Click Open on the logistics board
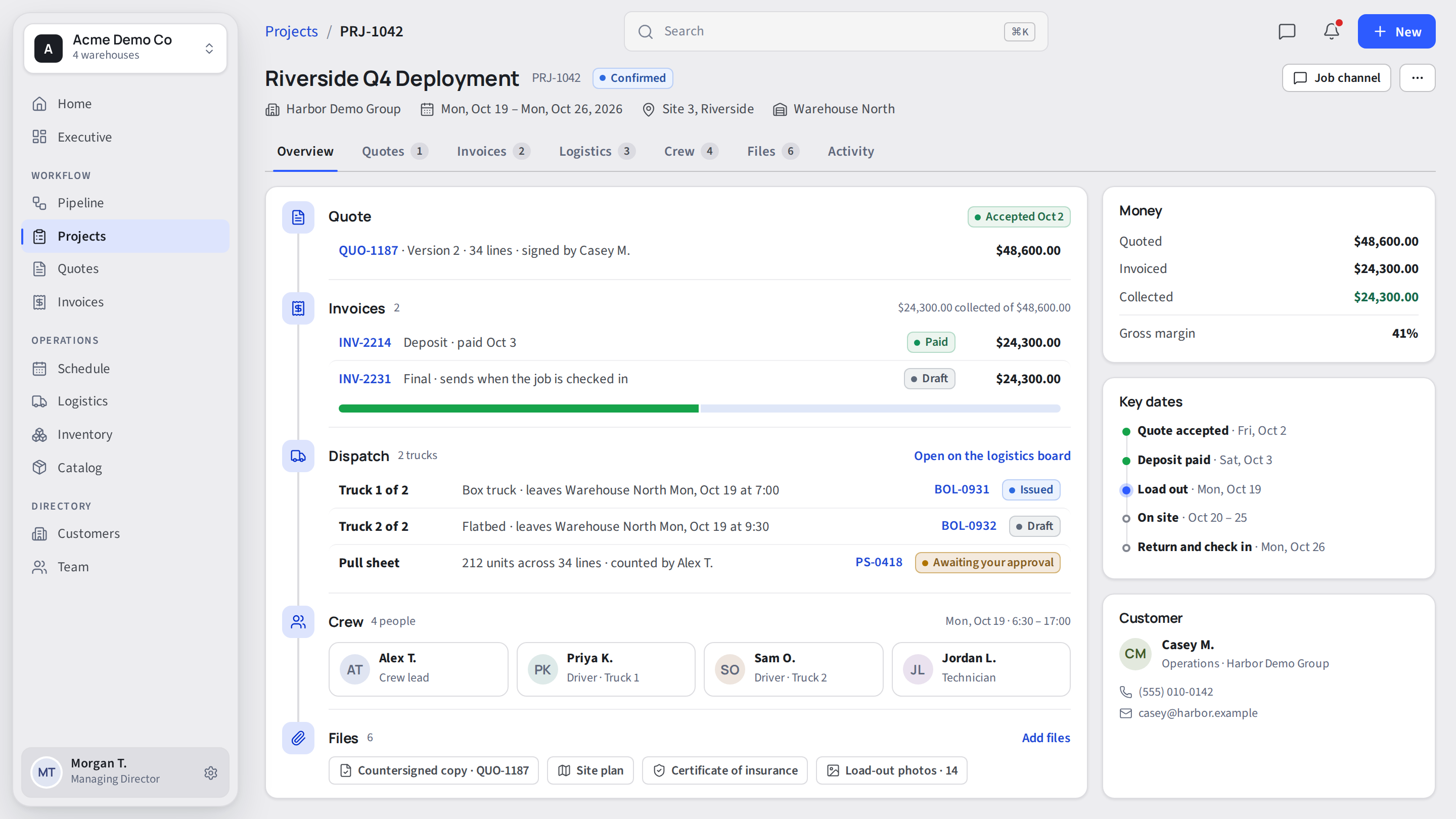 992,456
